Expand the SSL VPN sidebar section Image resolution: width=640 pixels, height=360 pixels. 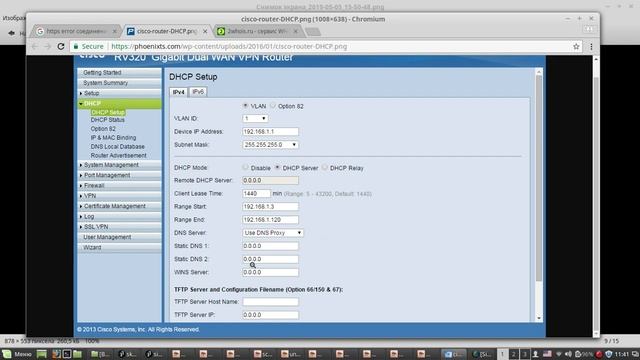coord(120,227)
